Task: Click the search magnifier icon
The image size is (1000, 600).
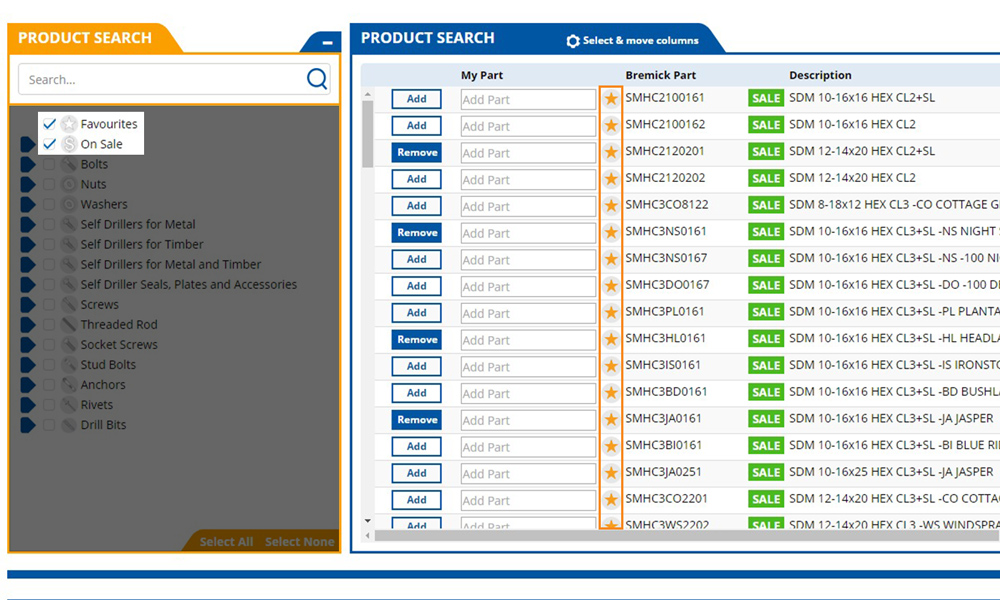Action: tap(317, 79)
